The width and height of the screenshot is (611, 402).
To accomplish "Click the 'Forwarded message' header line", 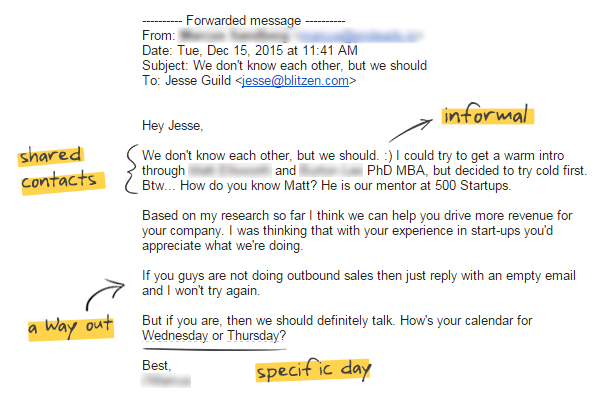I will pyautogui.click(x=244, y=20).
